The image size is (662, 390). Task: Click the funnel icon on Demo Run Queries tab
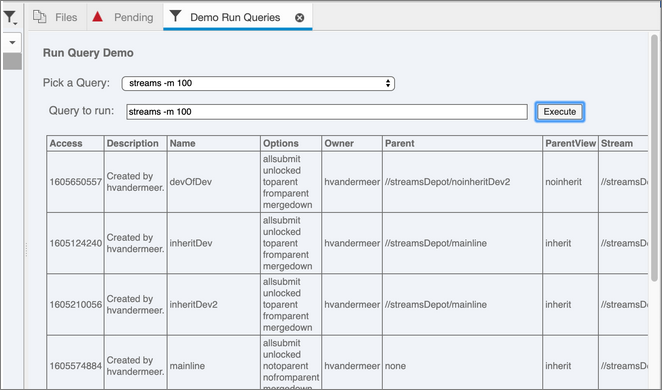click(x=175, y=16)
